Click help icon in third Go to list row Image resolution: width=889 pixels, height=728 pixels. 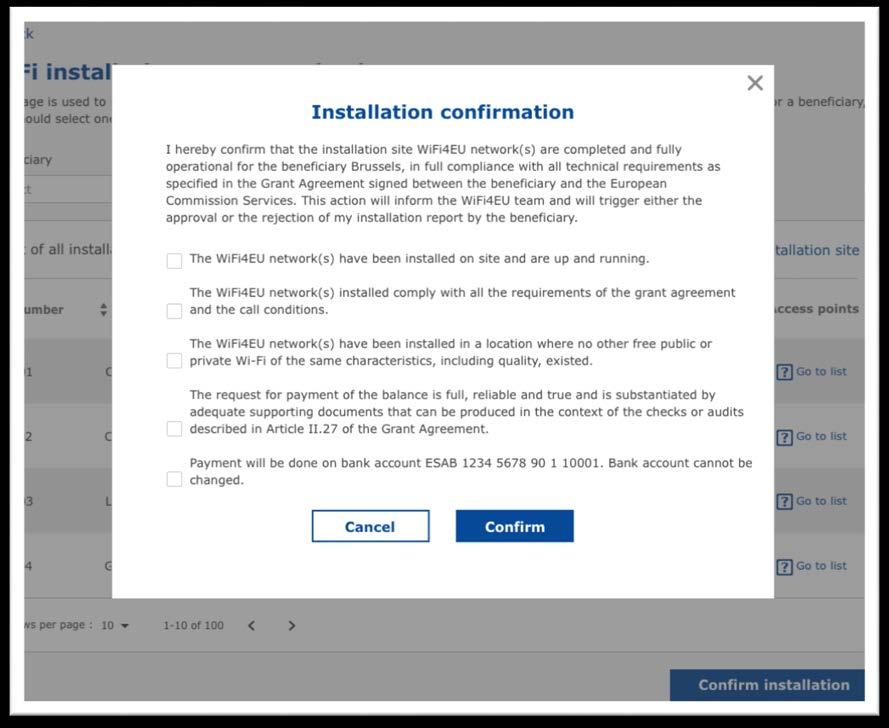(x=784, y=502)
